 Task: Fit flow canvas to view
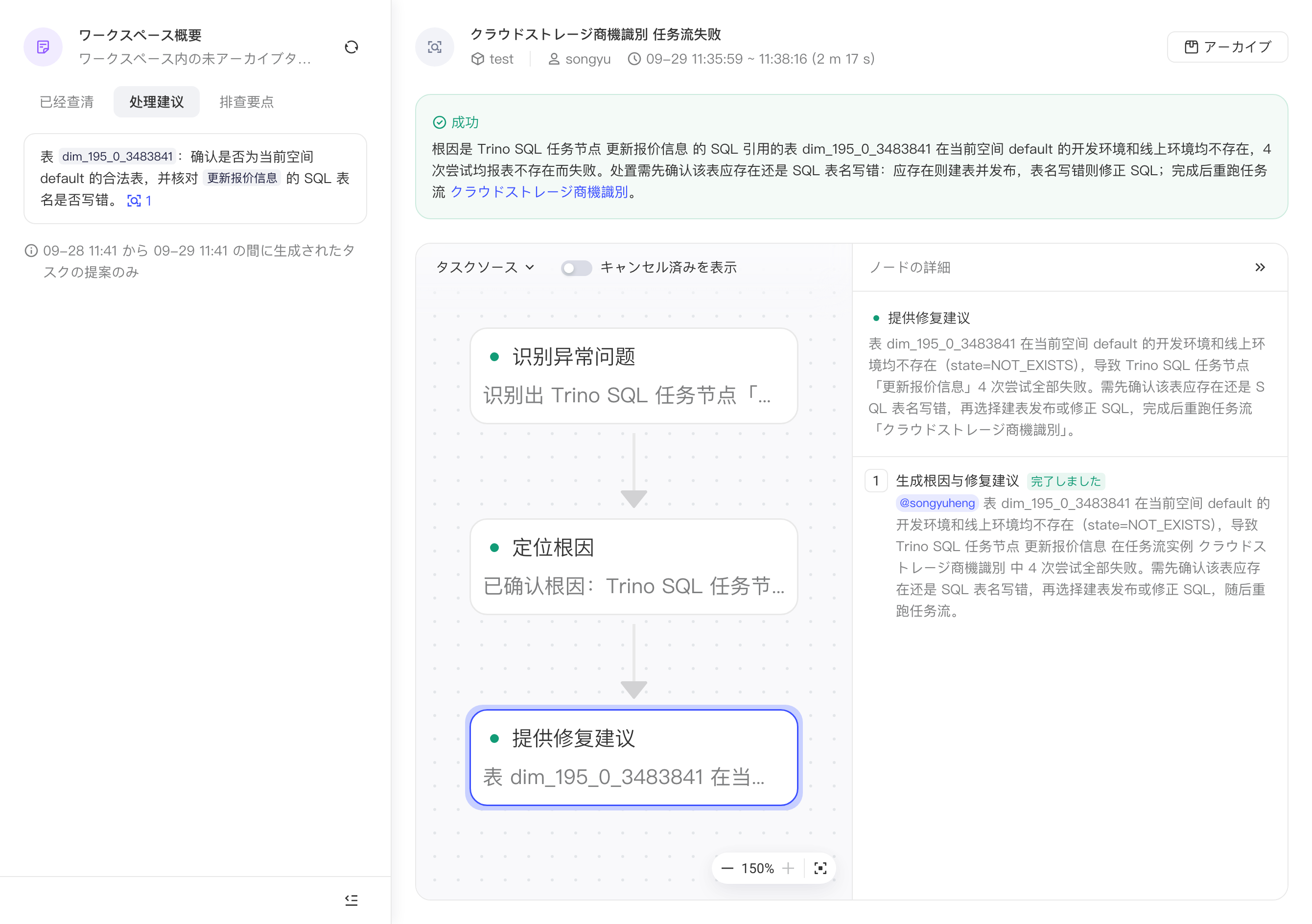[x=820, y=869]
